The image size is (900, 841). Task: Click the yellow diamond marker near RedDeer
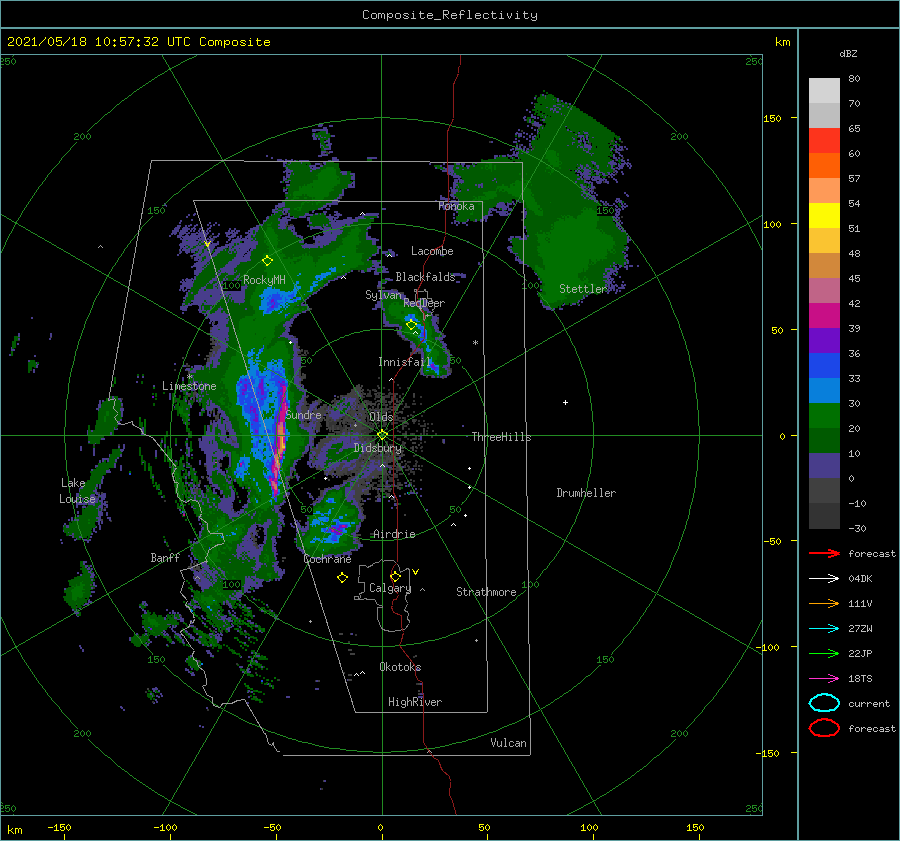click(411, 325)
